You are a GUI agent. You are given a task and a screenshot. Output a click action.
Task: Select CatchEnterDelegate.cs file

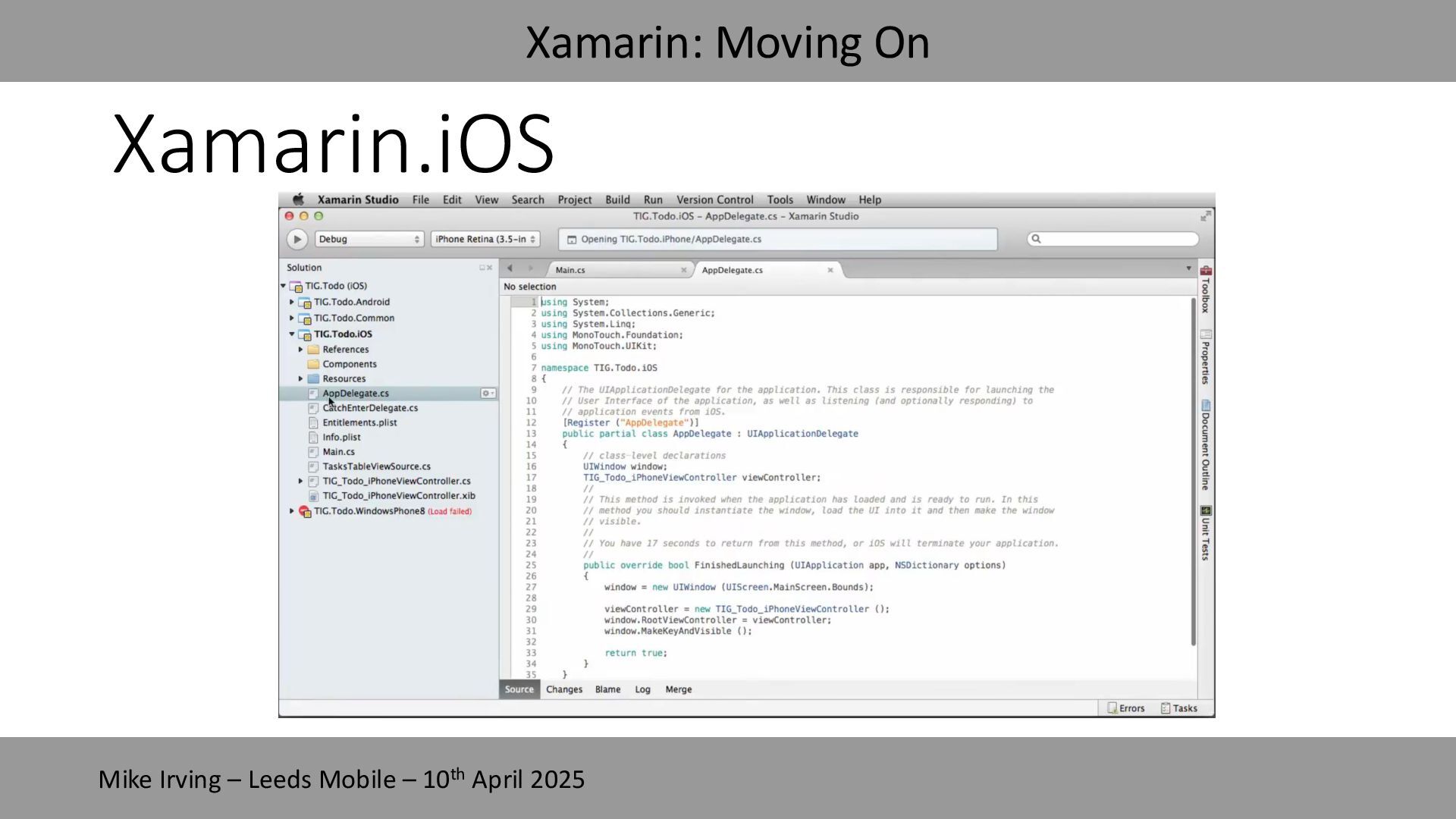(x=370, y=408)
